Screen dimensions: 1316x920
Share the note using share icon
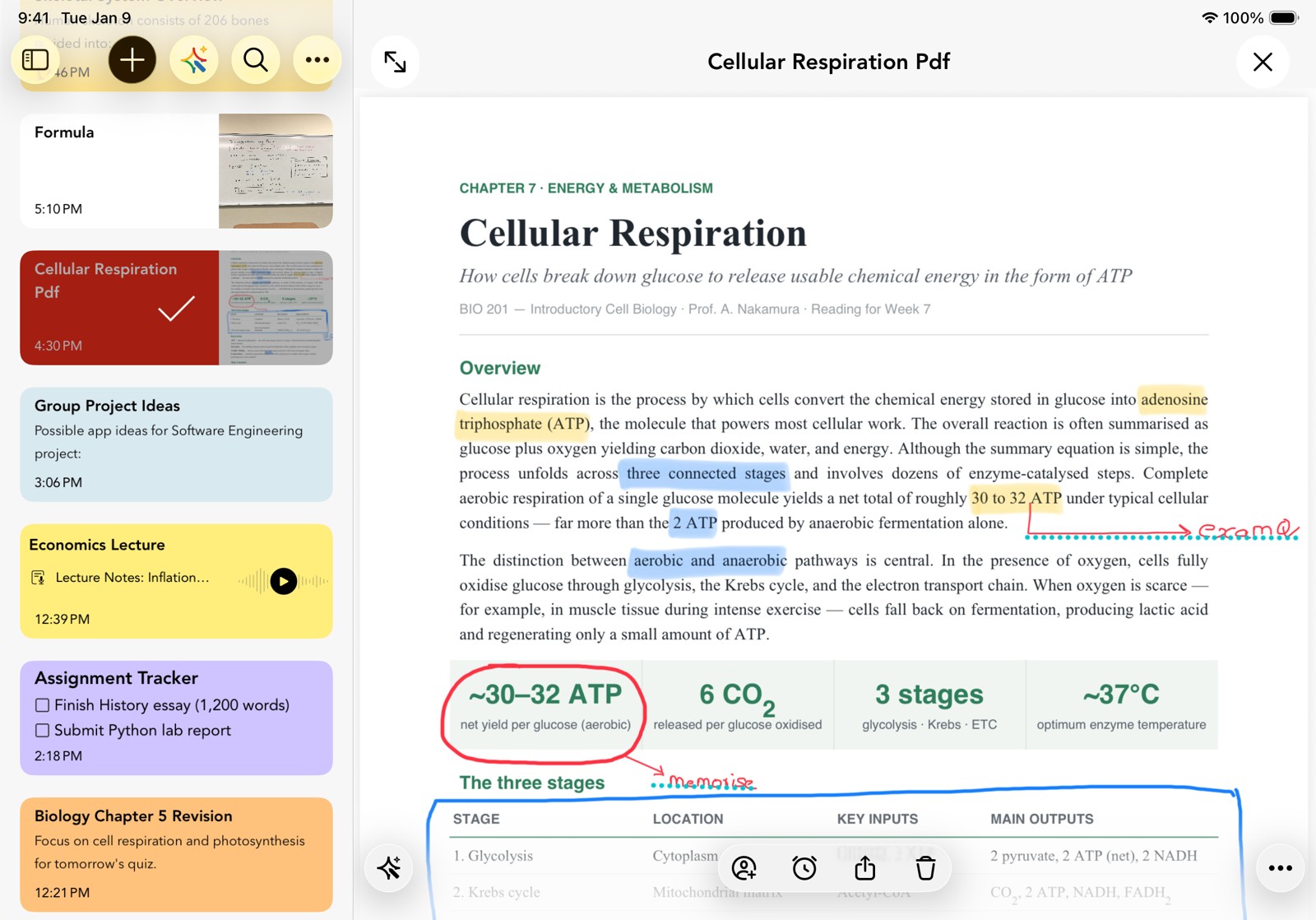[865, 868]
